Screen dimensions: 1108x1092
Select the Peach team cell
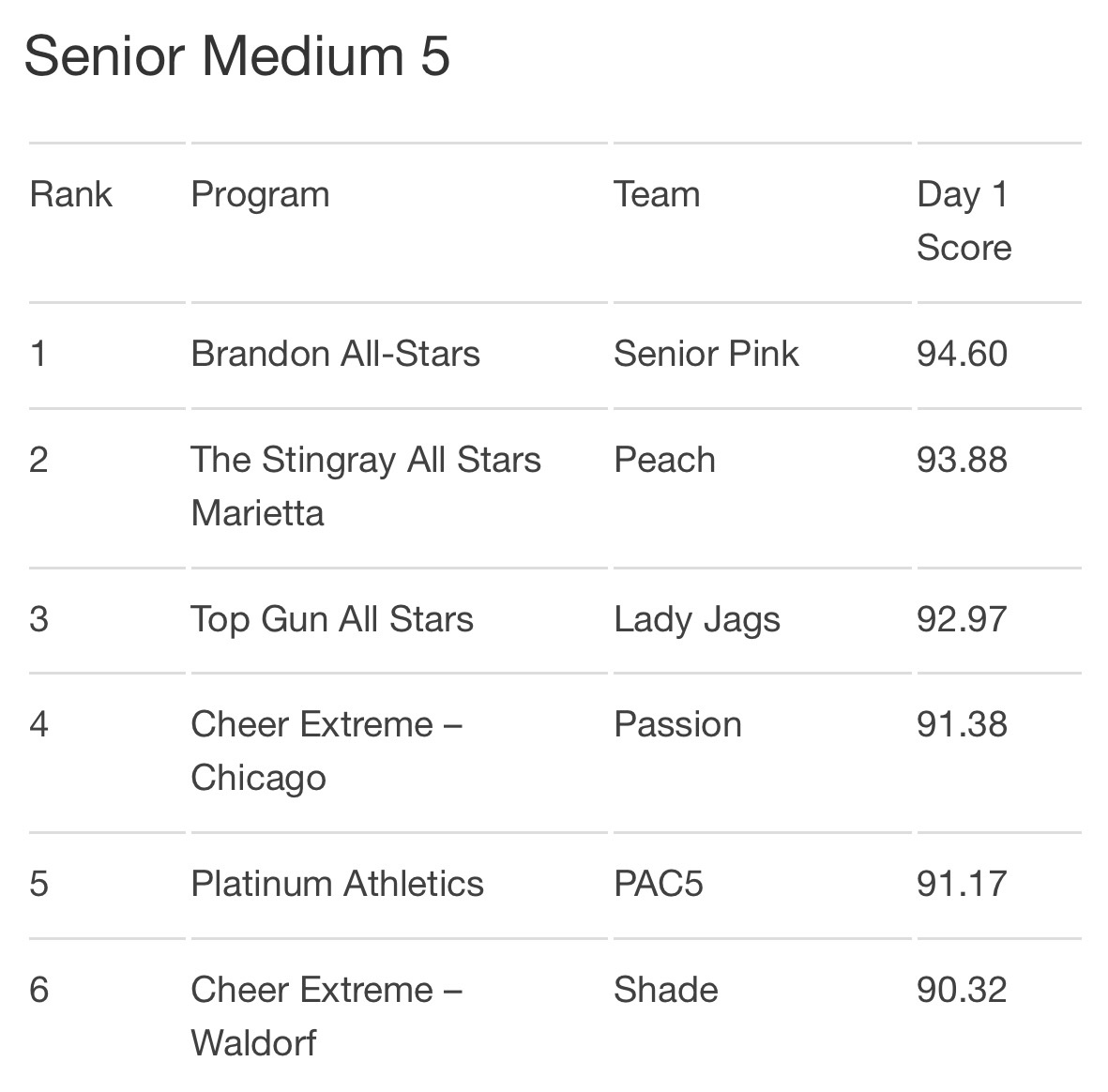[x=664, y=460]
